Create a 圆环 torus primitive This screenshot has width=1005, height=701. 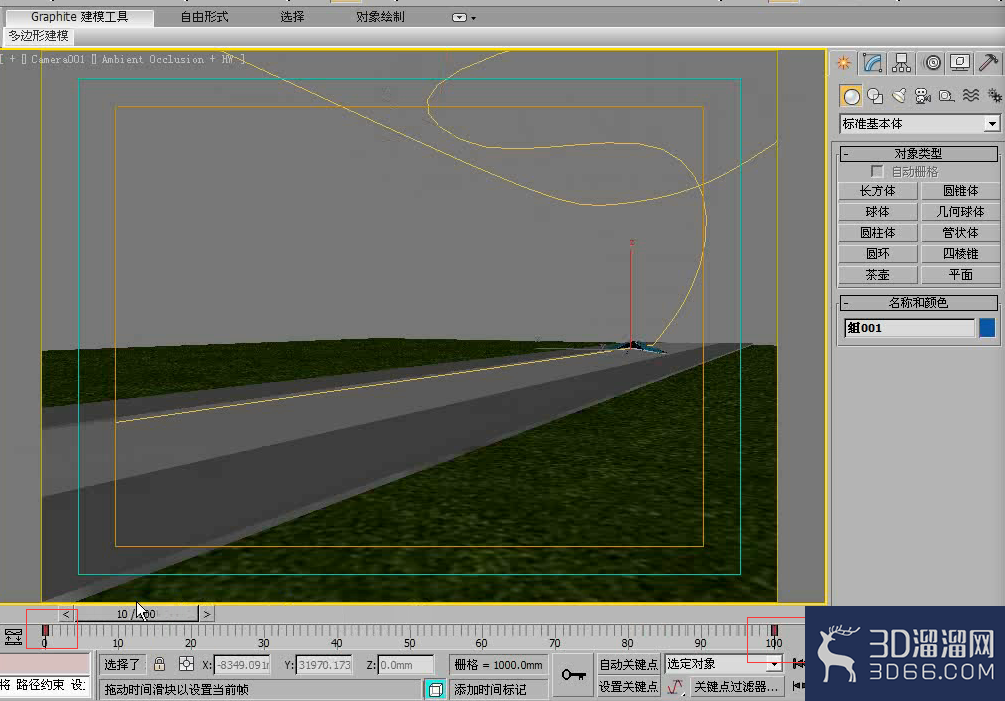[877, 254]
